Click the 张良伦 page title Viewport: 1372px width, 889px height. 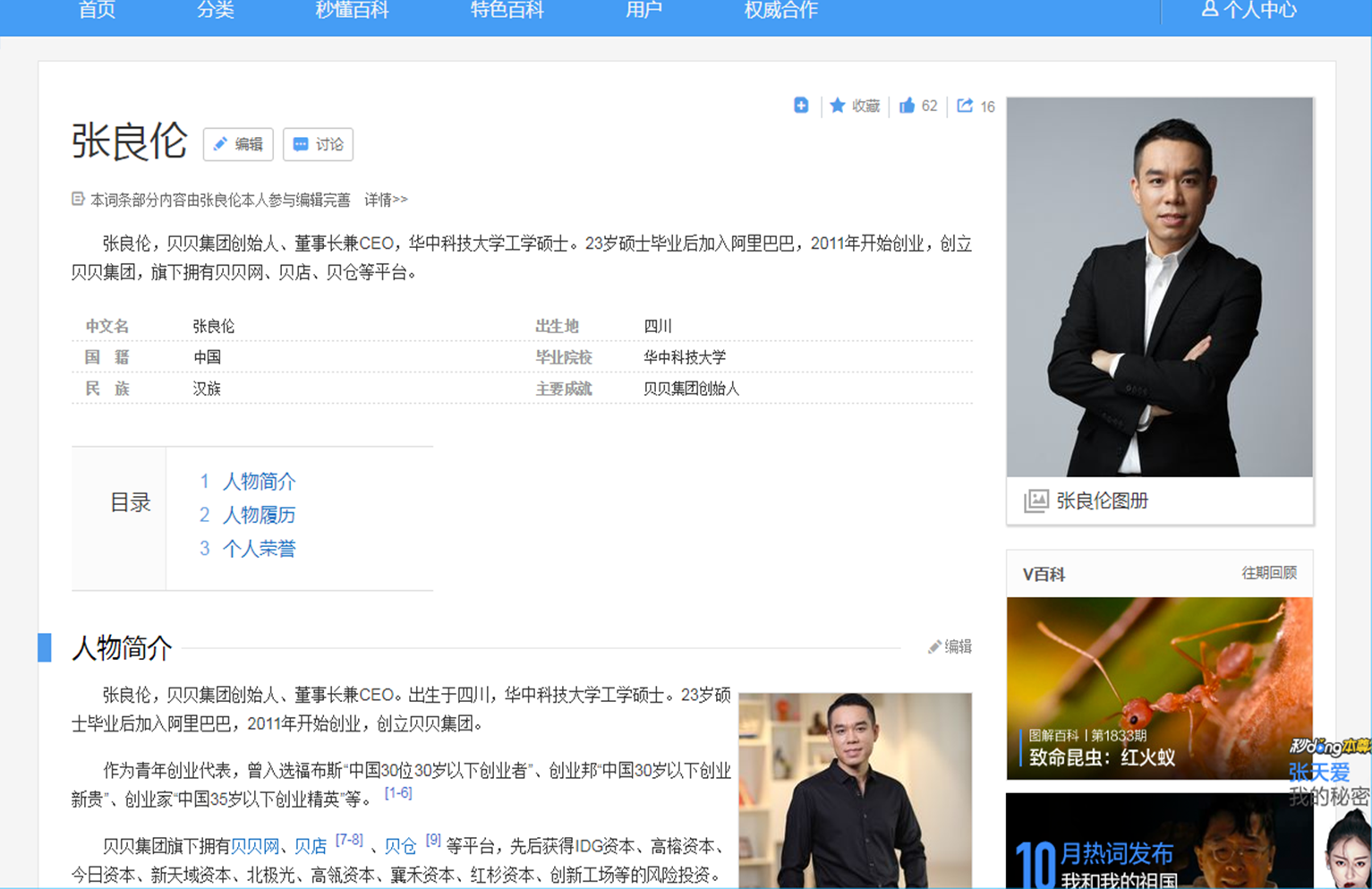[x=129, y=141]
